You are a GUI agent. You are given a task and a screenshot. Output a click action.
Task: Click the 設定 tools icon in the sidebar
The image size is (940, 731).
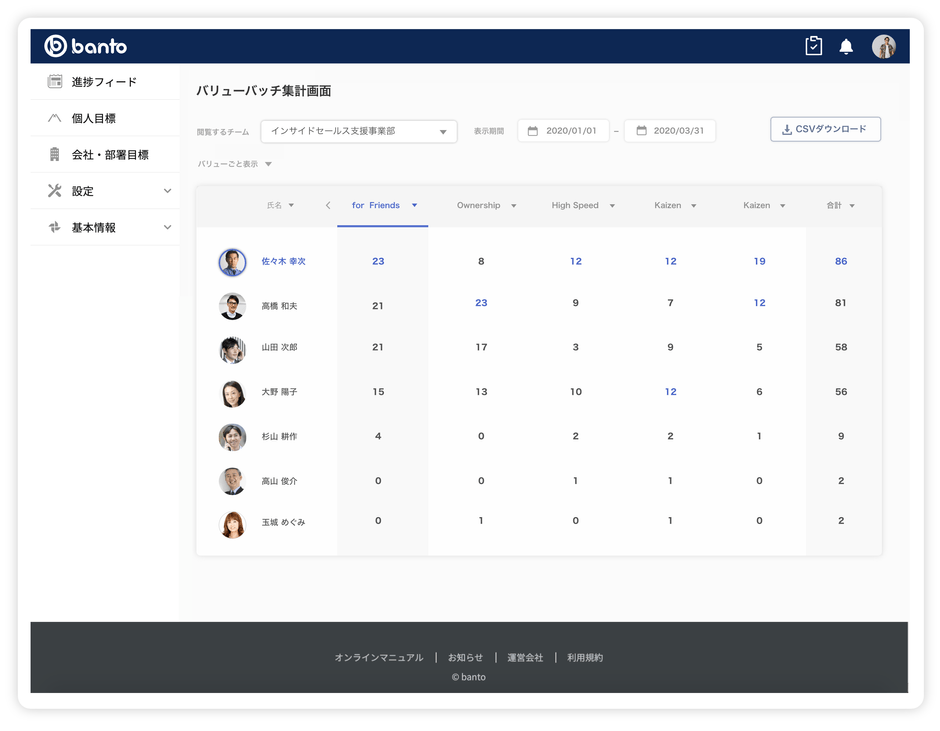(54, 190)
